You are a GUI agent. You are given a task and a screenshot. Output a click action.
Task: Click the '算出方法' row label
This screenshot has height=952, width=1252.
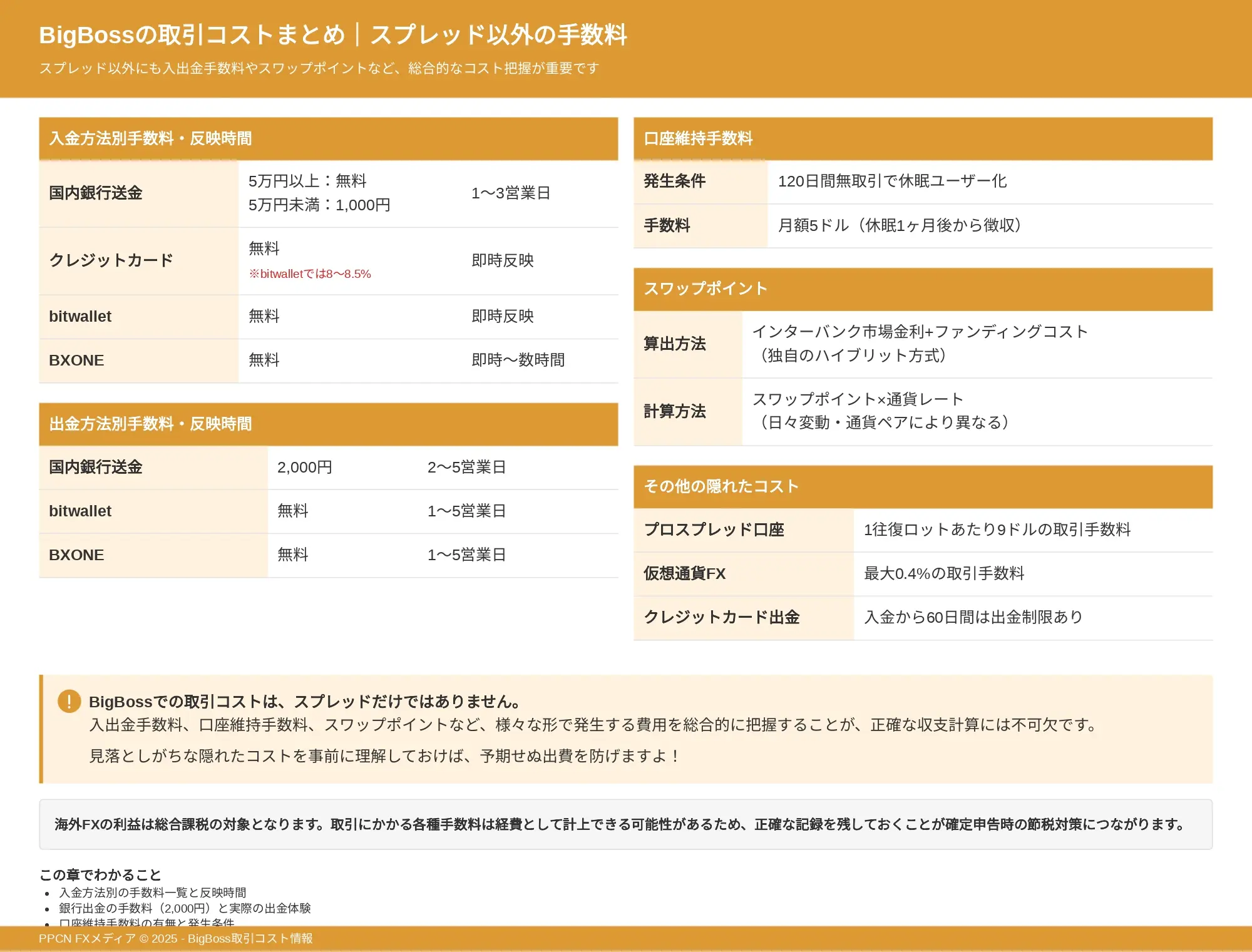click(688, 344)
